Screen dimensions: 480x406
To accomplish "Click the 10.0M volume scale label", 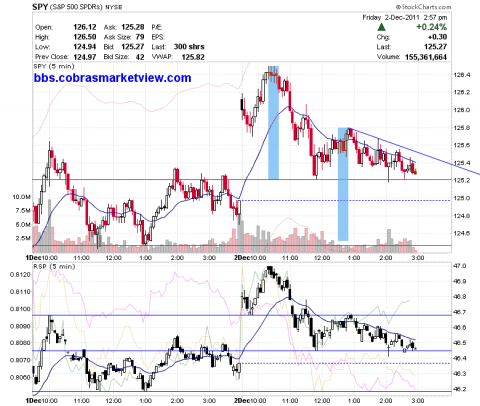I will [x=22, y=197].
